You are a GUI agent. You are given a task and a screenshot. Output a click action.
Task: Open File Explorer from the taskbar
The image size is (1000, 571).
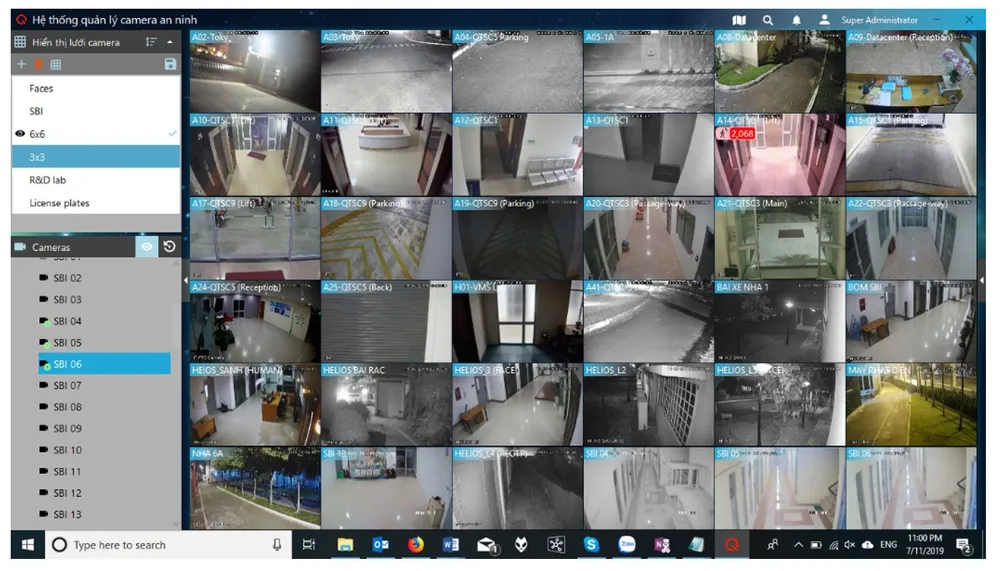tap(345, 545)
